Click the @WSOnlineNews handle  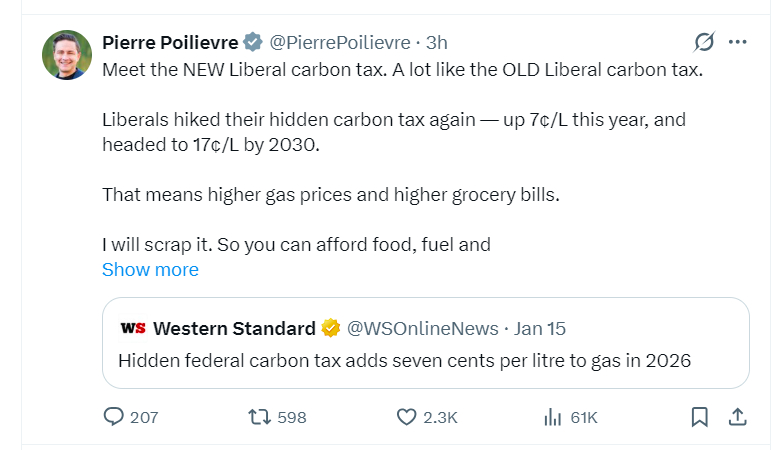(x=422, y=328)
